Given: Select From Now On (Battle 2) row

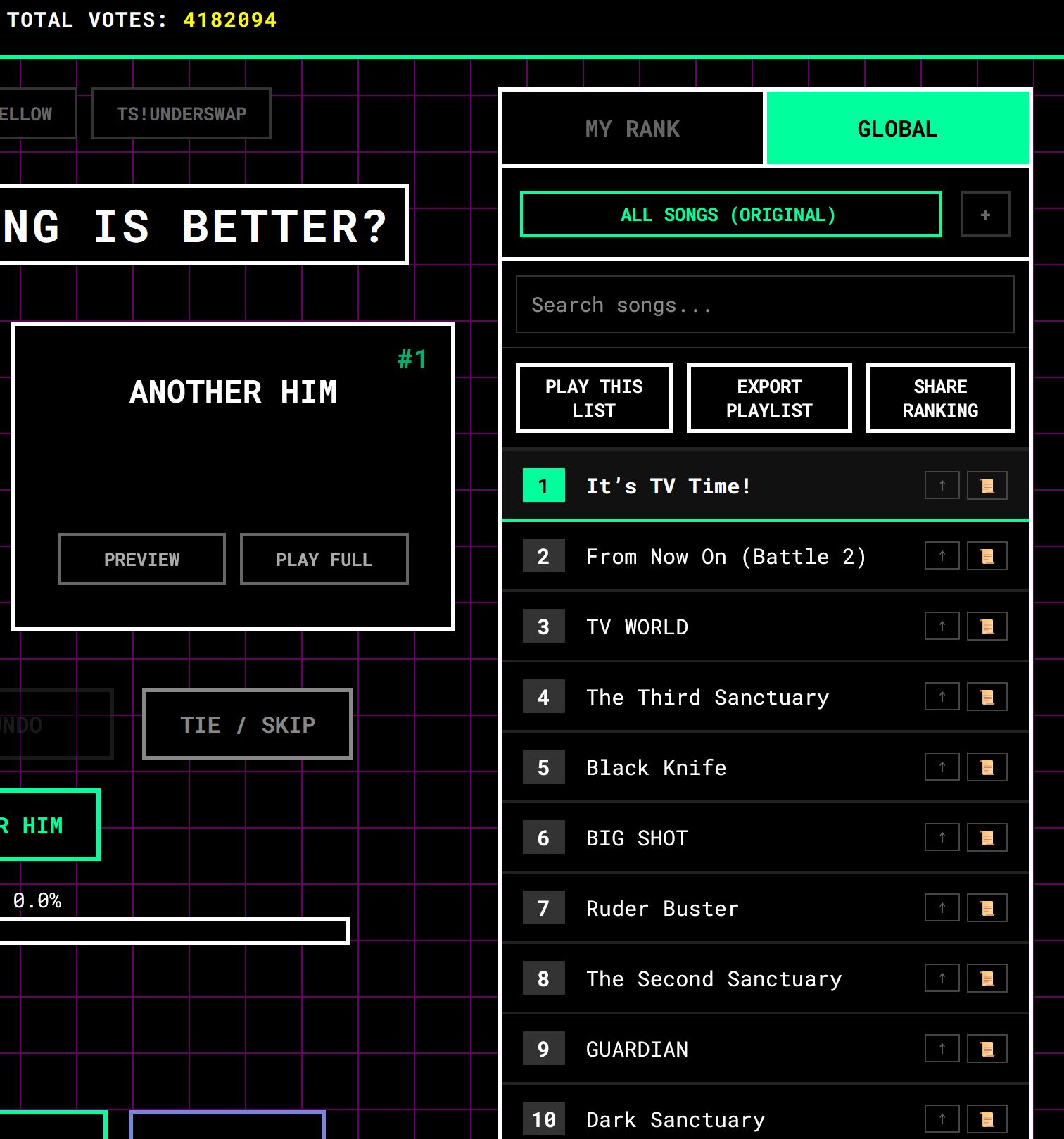Looking at the screenshot, I should [x=765, y=556].
